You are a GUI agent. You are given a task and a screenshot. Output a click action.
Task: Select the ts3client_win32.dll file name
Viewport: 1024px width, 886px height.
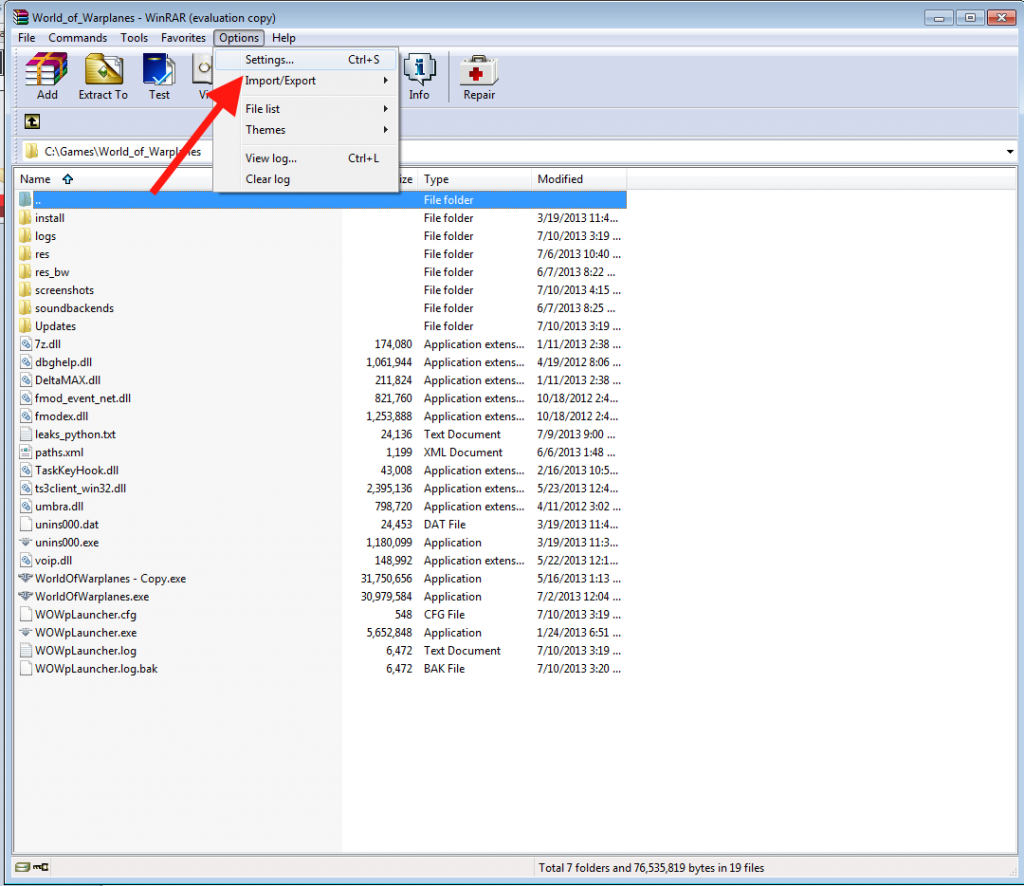click(80, 488)
